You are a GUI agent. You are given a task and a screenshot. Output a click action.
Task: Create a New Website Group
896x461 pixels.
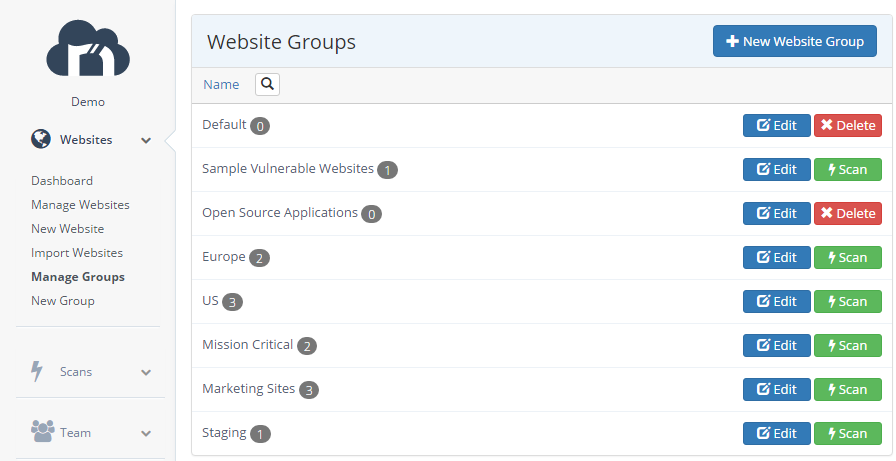795,41
